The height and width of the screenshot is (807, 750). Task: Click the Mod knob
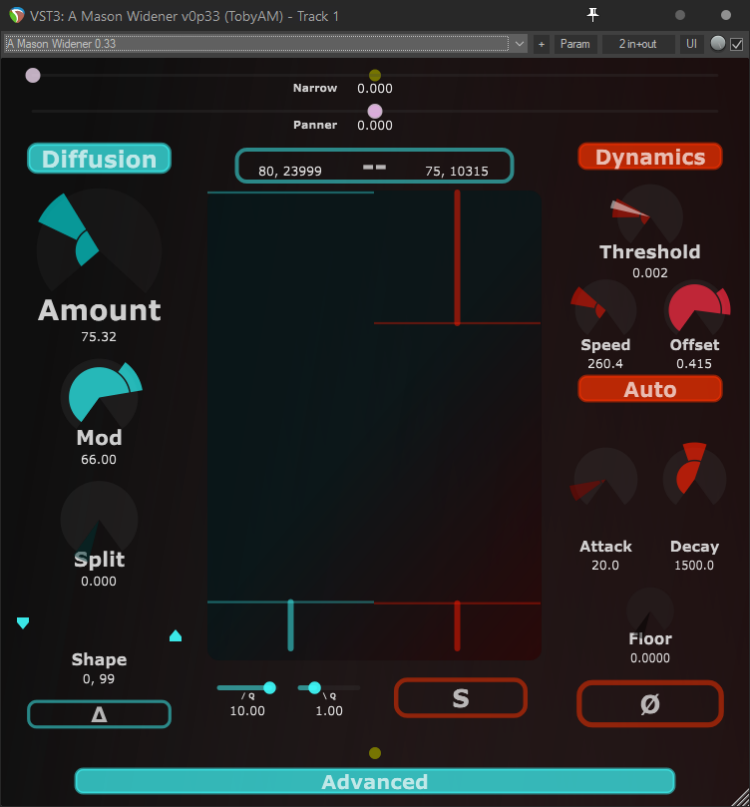99,395
